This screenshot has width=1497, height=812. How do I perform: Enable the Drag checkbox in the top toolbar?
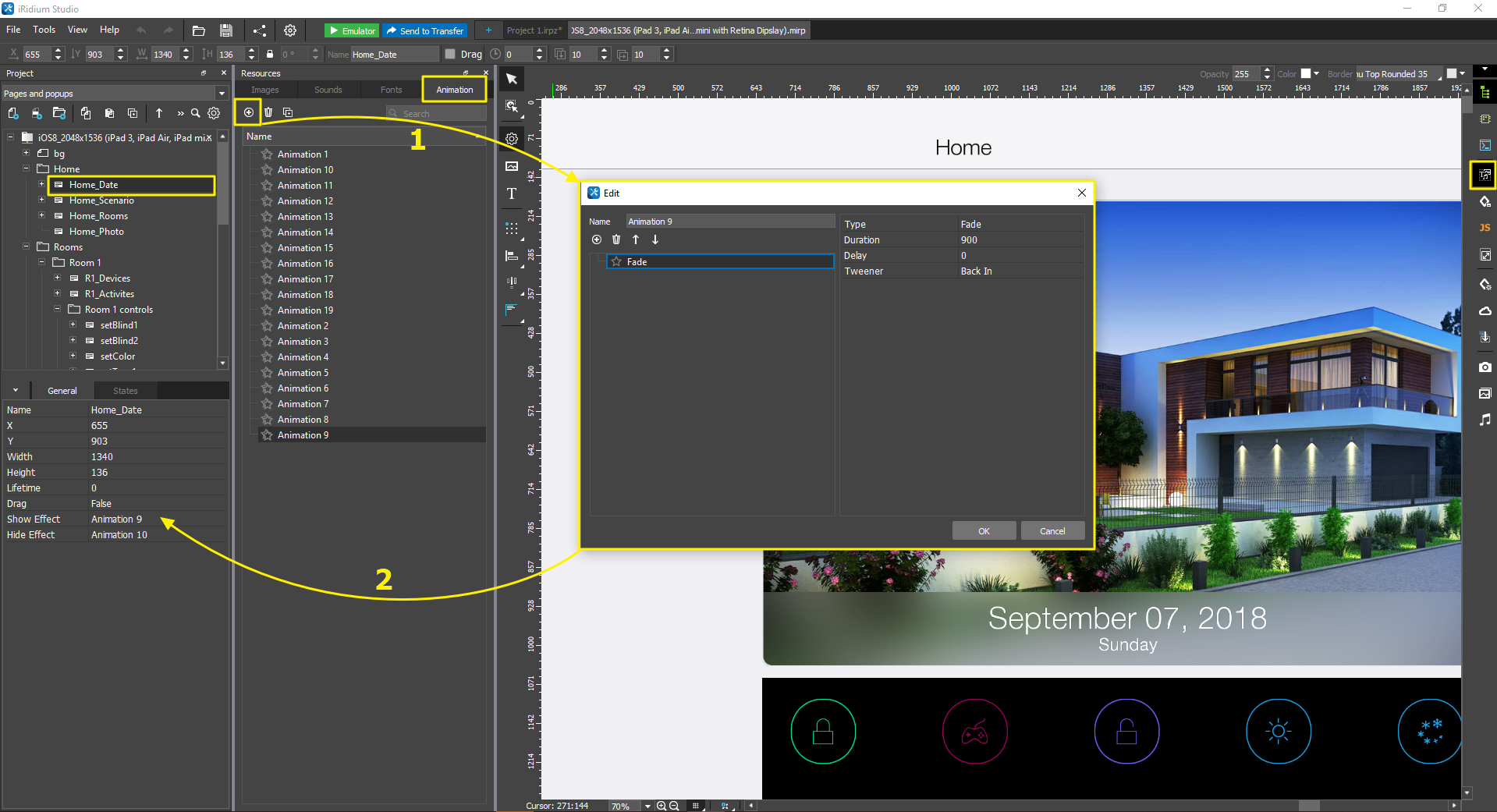[450, 54]
